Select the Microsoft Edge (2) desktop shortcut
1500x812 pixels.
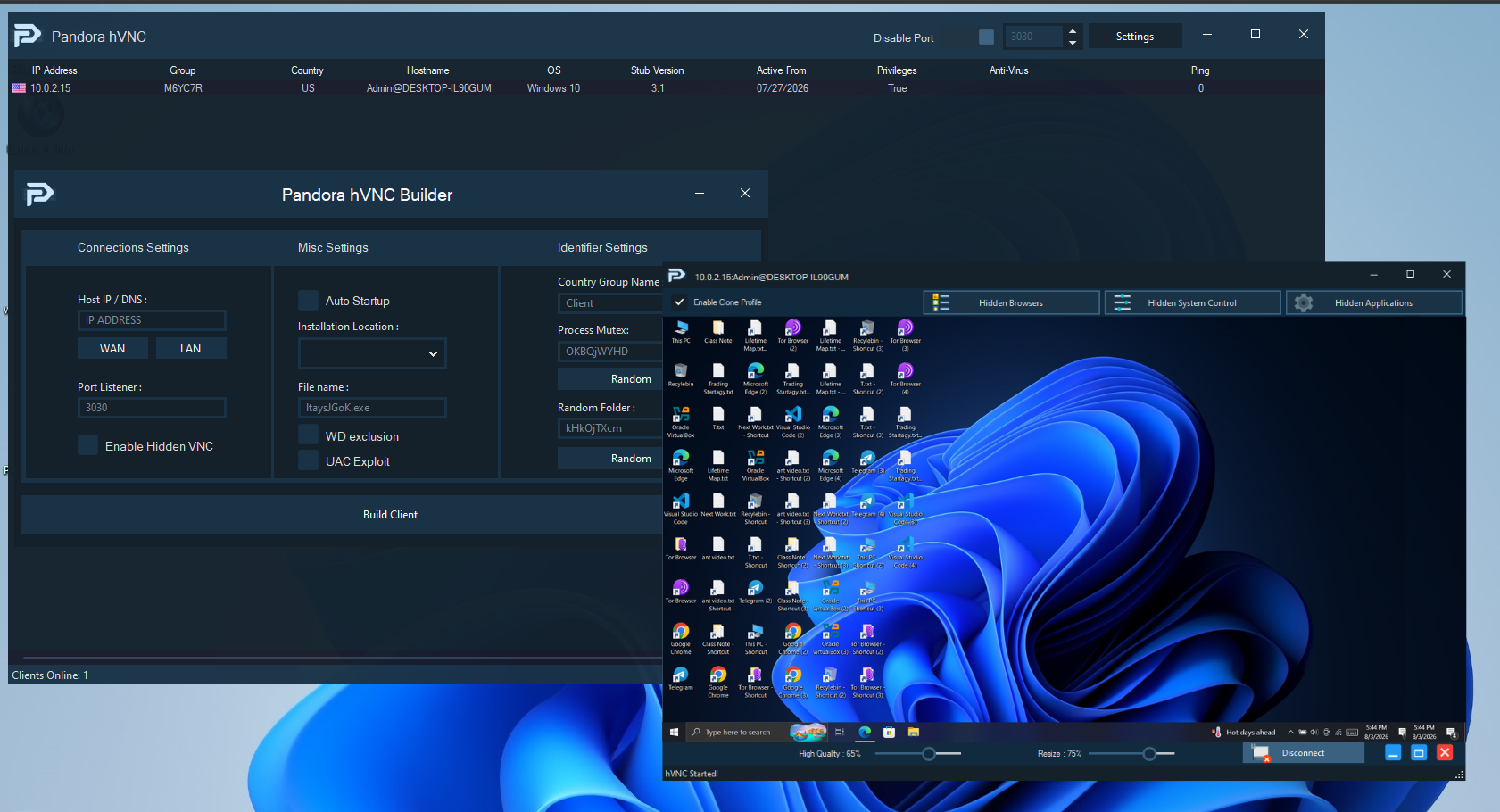click(x=756, y=379)
